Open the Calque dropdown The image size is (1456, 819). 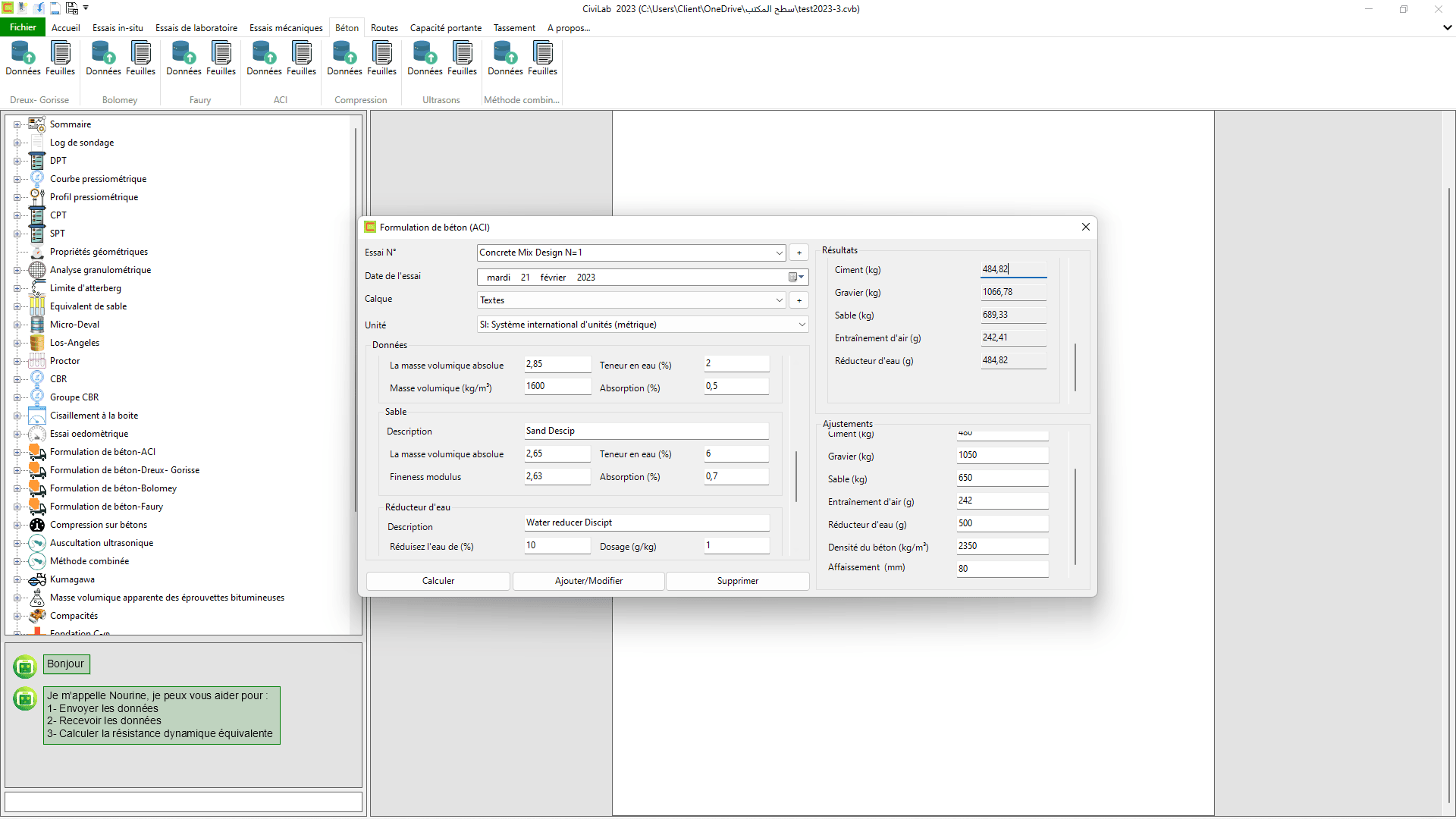pos(779,300)
